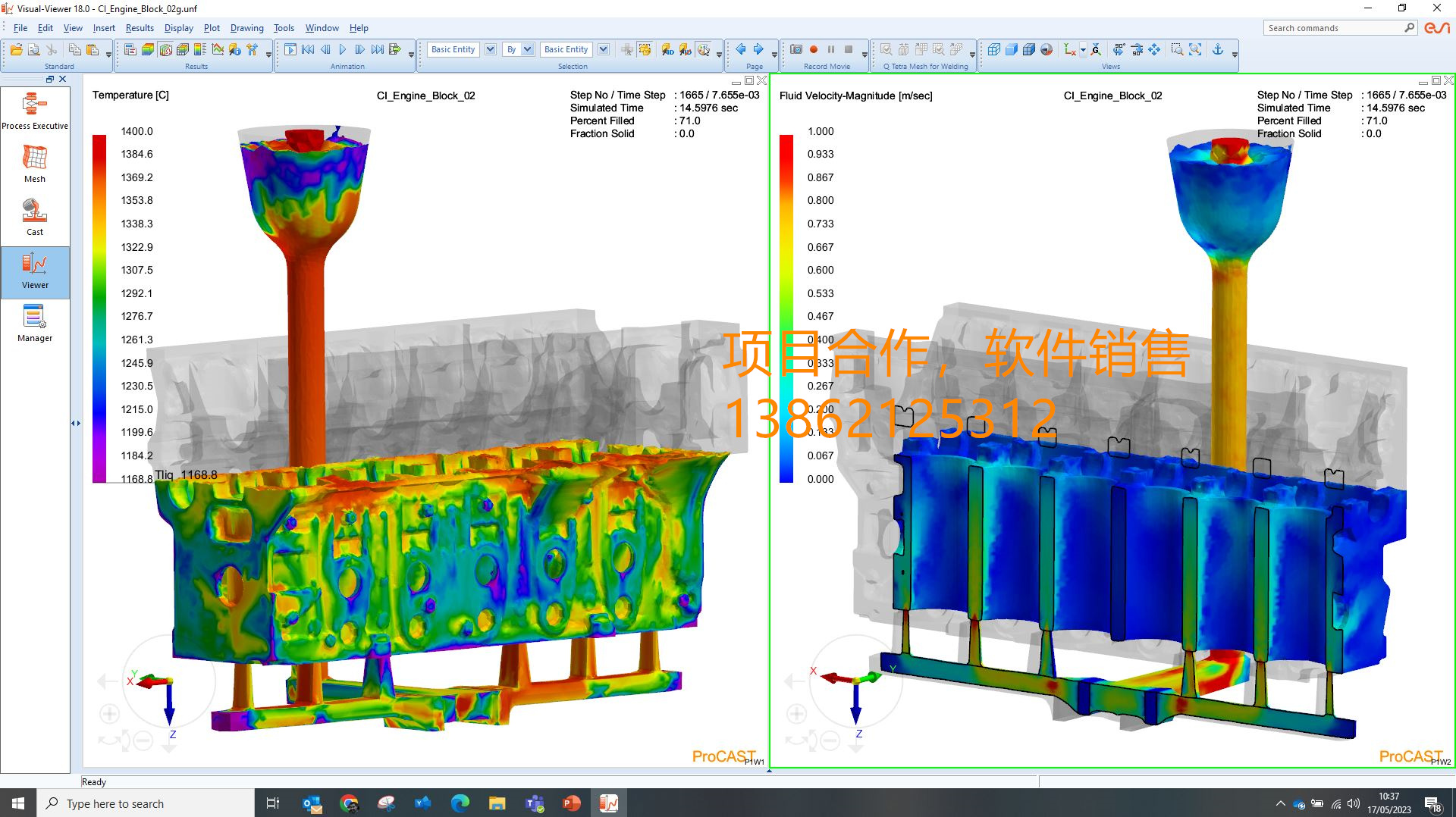Click the anchor icon in Views toolbar
This screenshot has width=1456, height=817.
point(1218,49)
